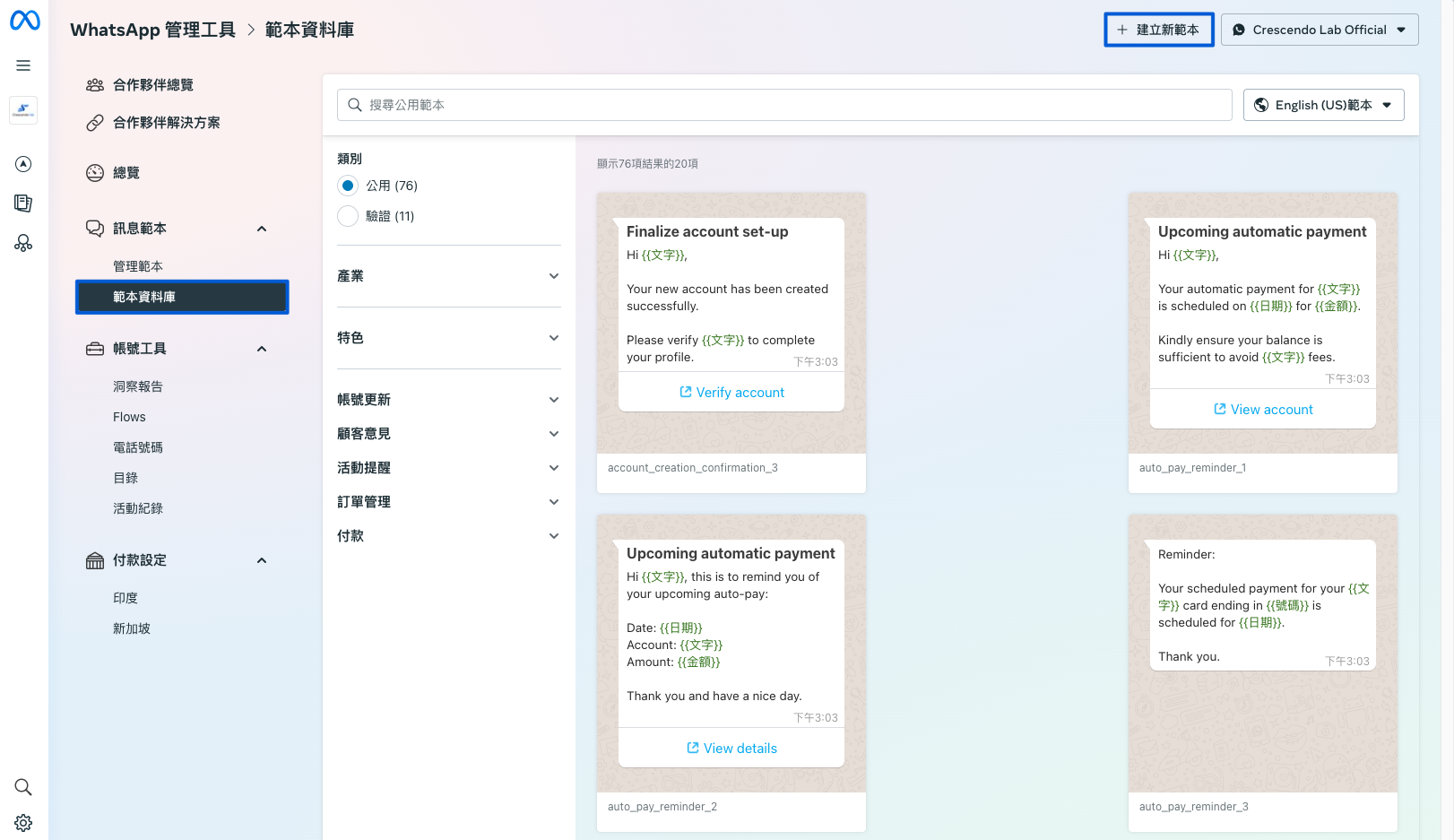Screen dimensions: 1454x840
Task: Click the 建立新範本 button
Action: click(1158, 30)
